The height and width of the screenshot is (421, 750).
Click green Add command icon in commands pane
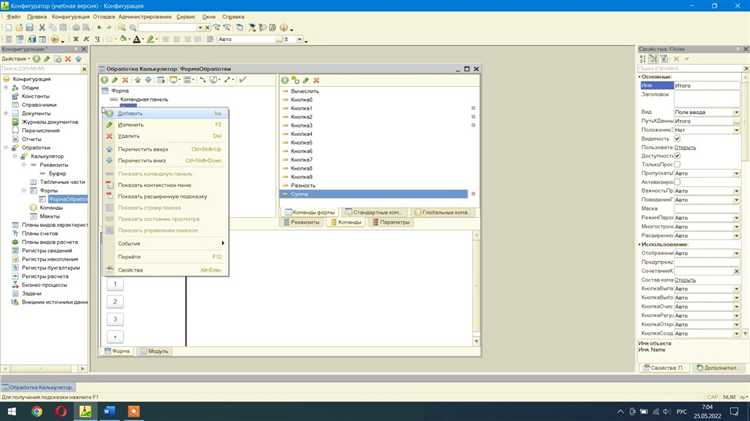pyautogui.click(x=285, y=80)
